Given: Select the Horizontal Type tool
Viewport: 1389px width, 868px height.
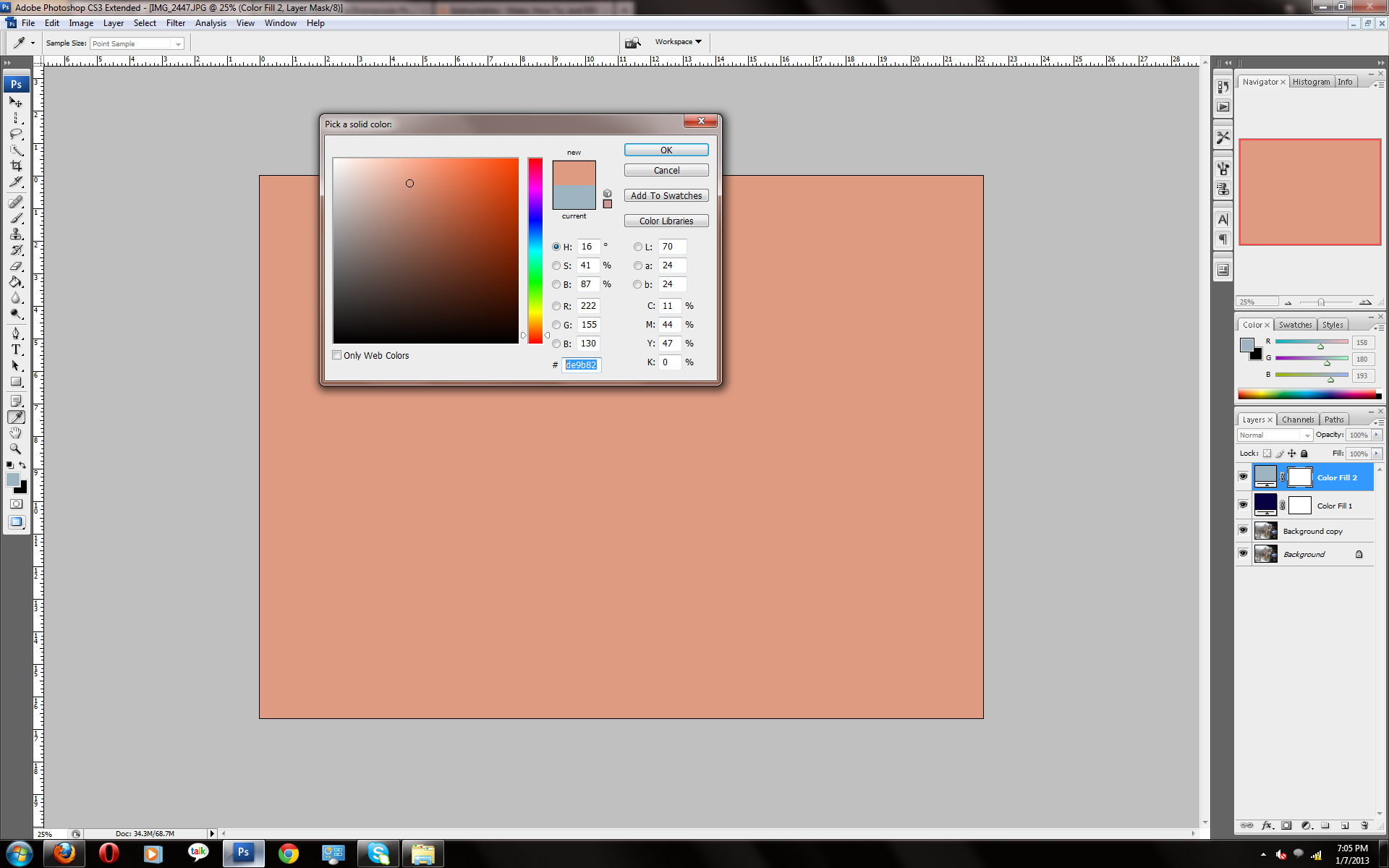Looking at the screenshot, I should [16, 349].
